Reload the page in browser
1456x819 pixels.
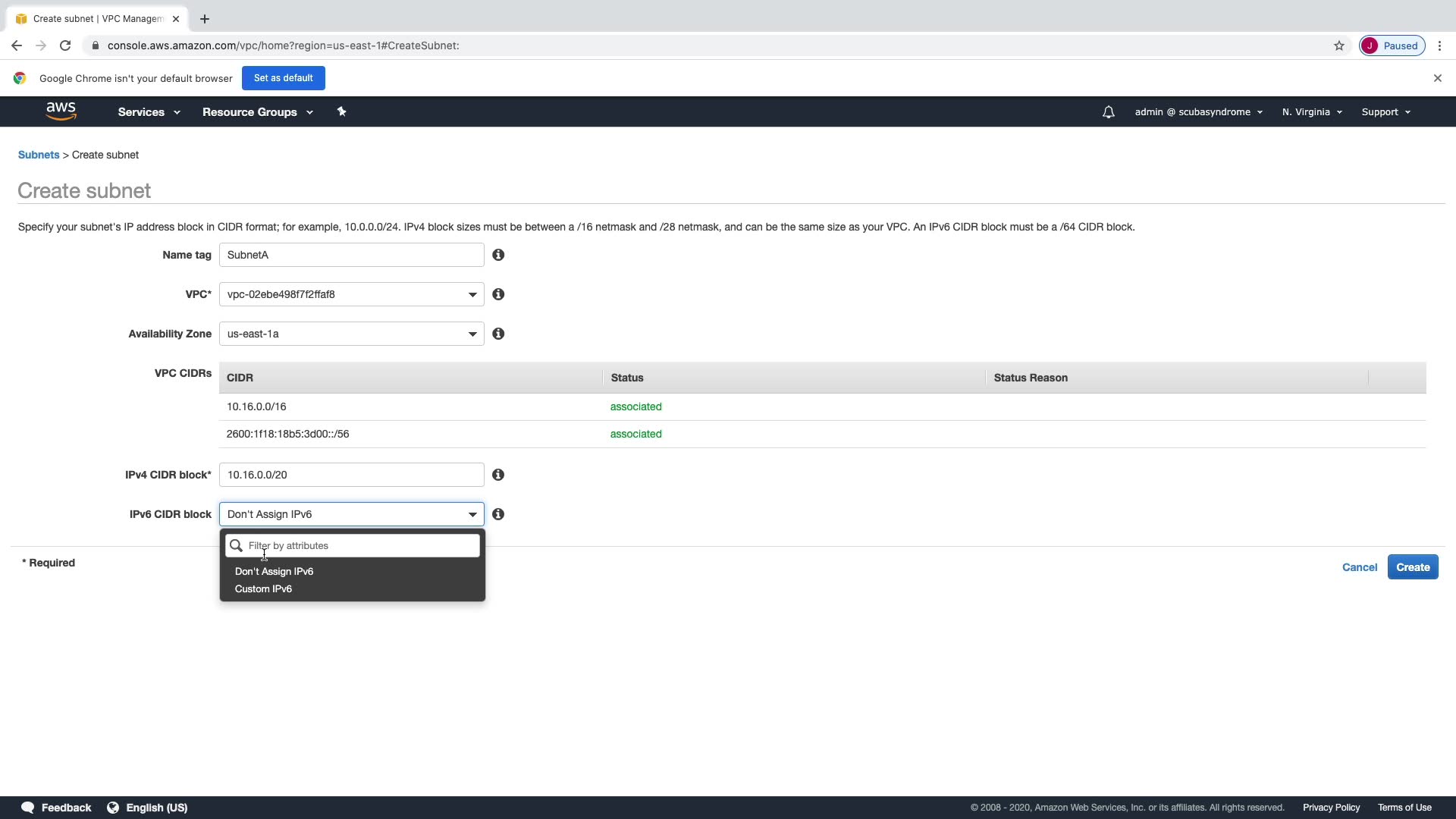coord(65,45)
